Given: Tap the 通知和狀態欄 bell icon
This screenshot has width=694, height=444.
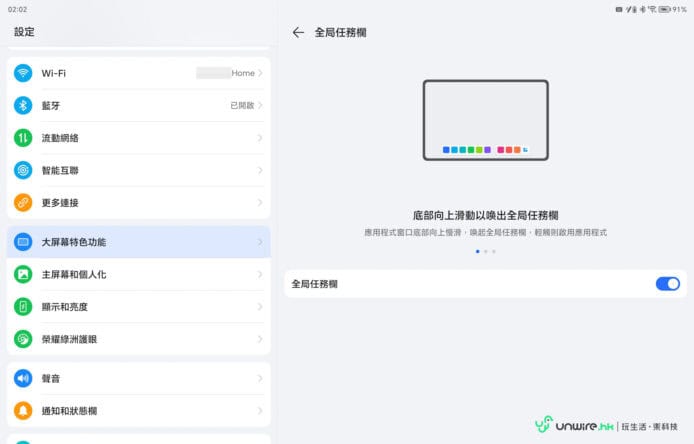Looking at the screenshot, I should click(x=23, y=411).
